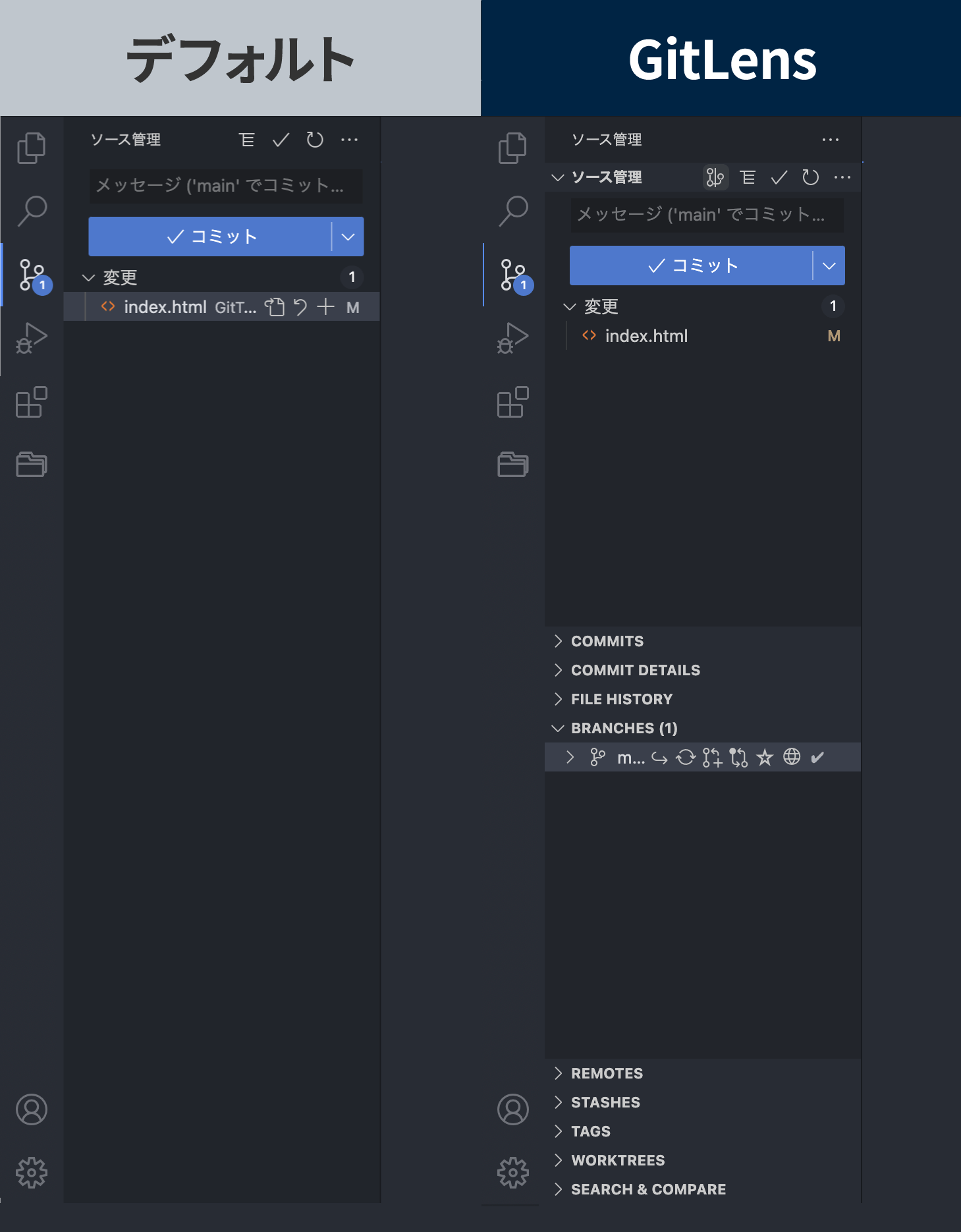Viewport: 961px width, 1232px height.
Task: Type area: click the デフォルト commit message box
Action: point(226,186)
